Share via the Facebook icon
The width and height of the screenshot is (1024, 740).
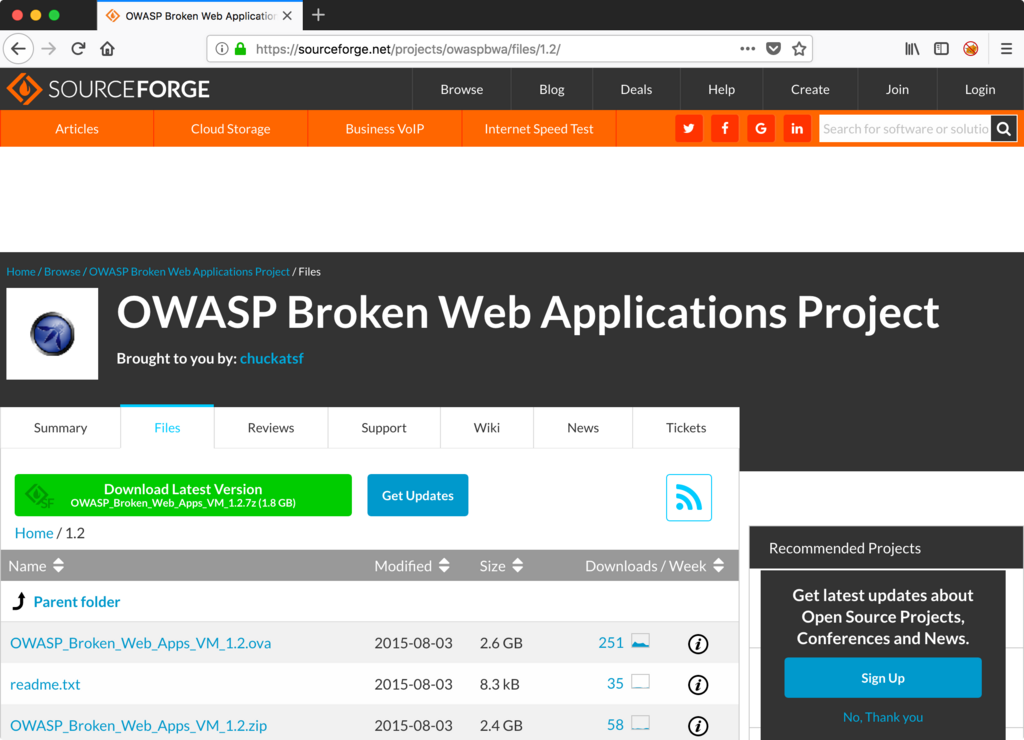point(725,129)
